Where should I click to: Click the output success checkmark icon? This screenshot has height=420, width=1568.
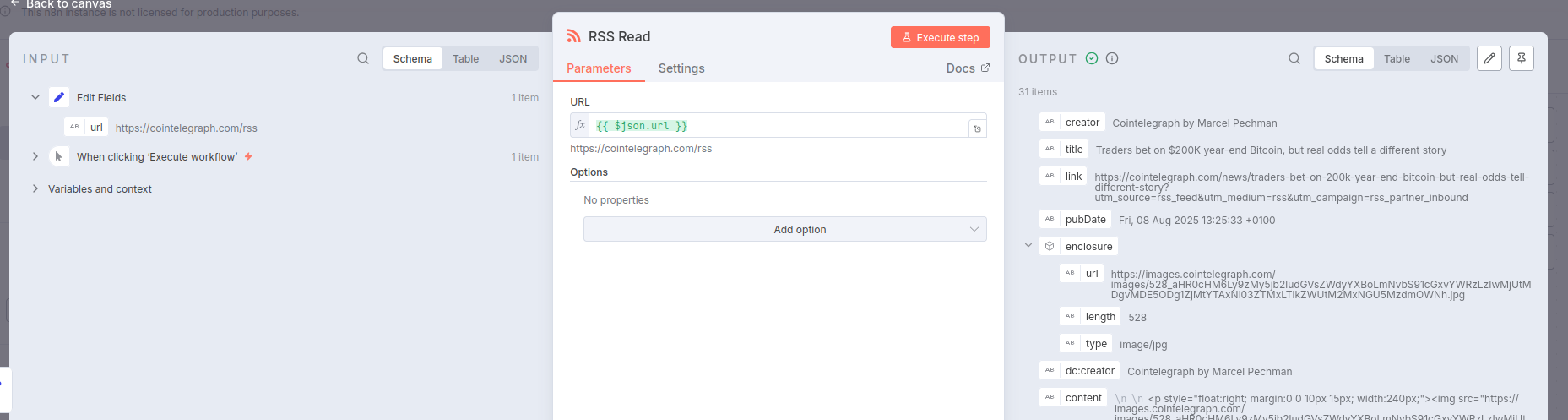[1092, 58]
